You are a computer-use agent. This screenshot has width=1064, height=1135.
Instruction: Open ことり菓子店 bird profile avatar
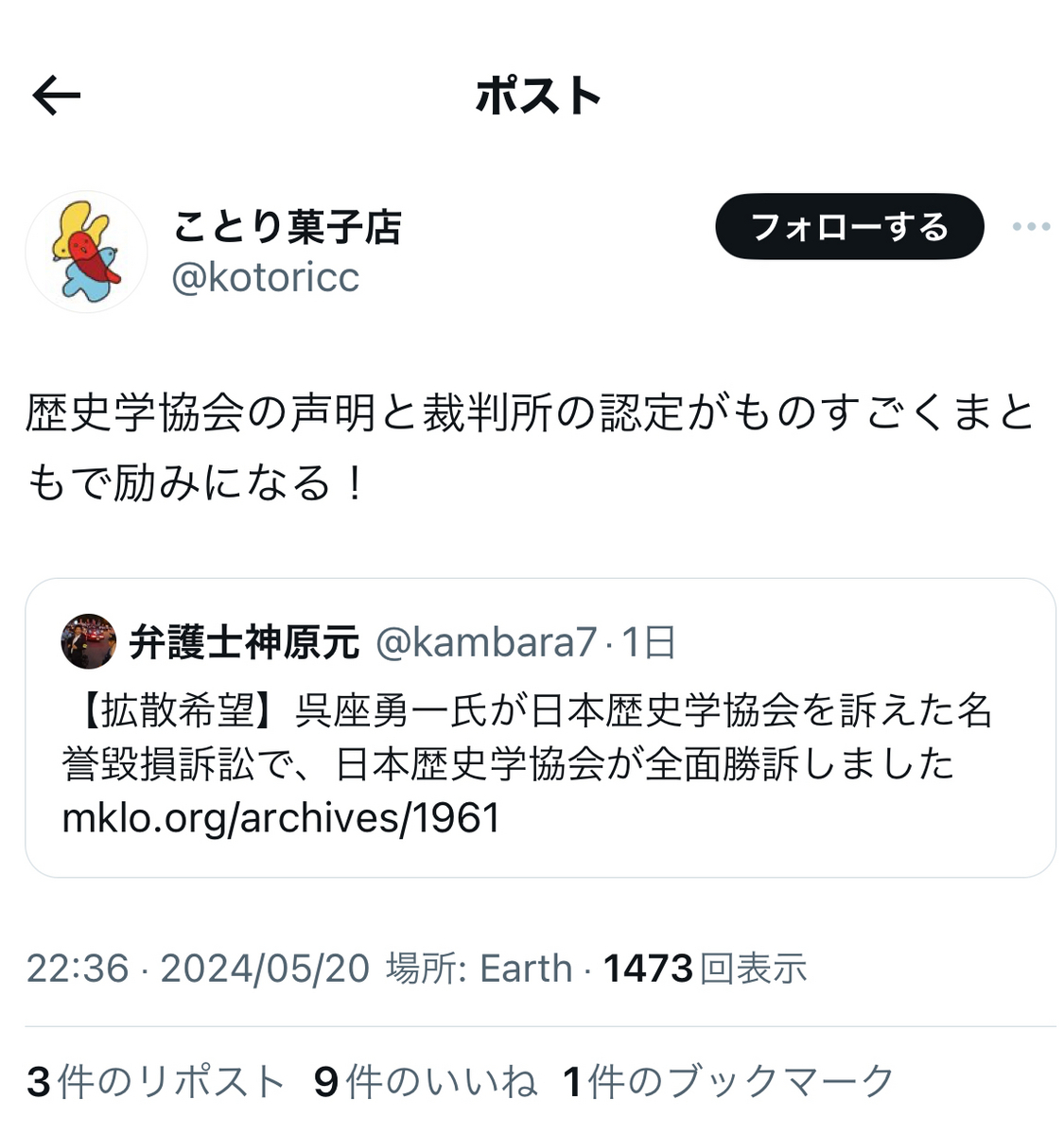tap(86, 252)
